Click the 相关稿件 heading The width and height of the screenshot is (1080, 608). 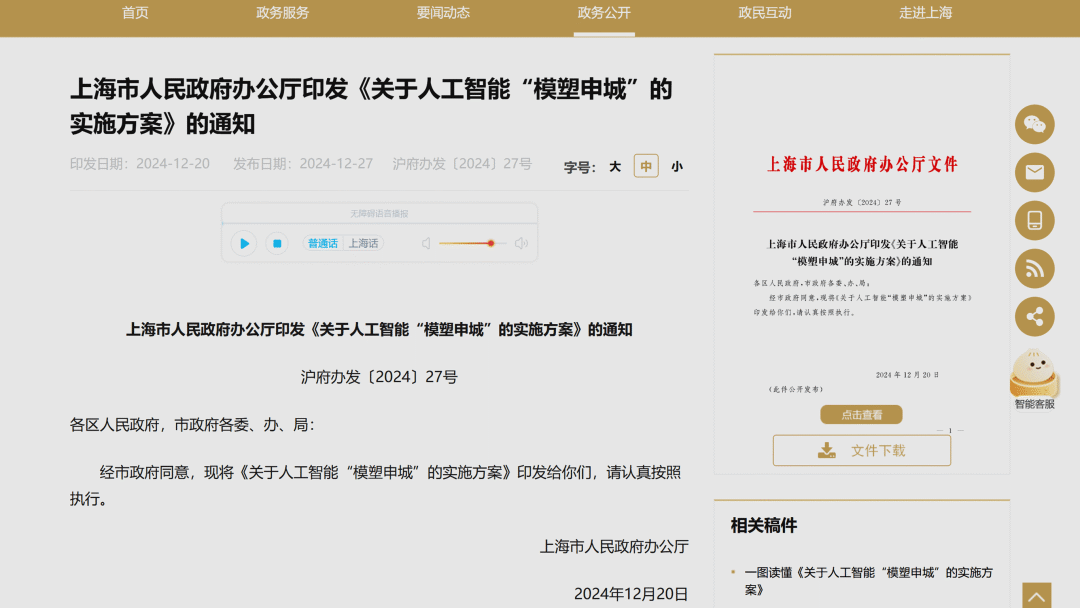[764, 525]
